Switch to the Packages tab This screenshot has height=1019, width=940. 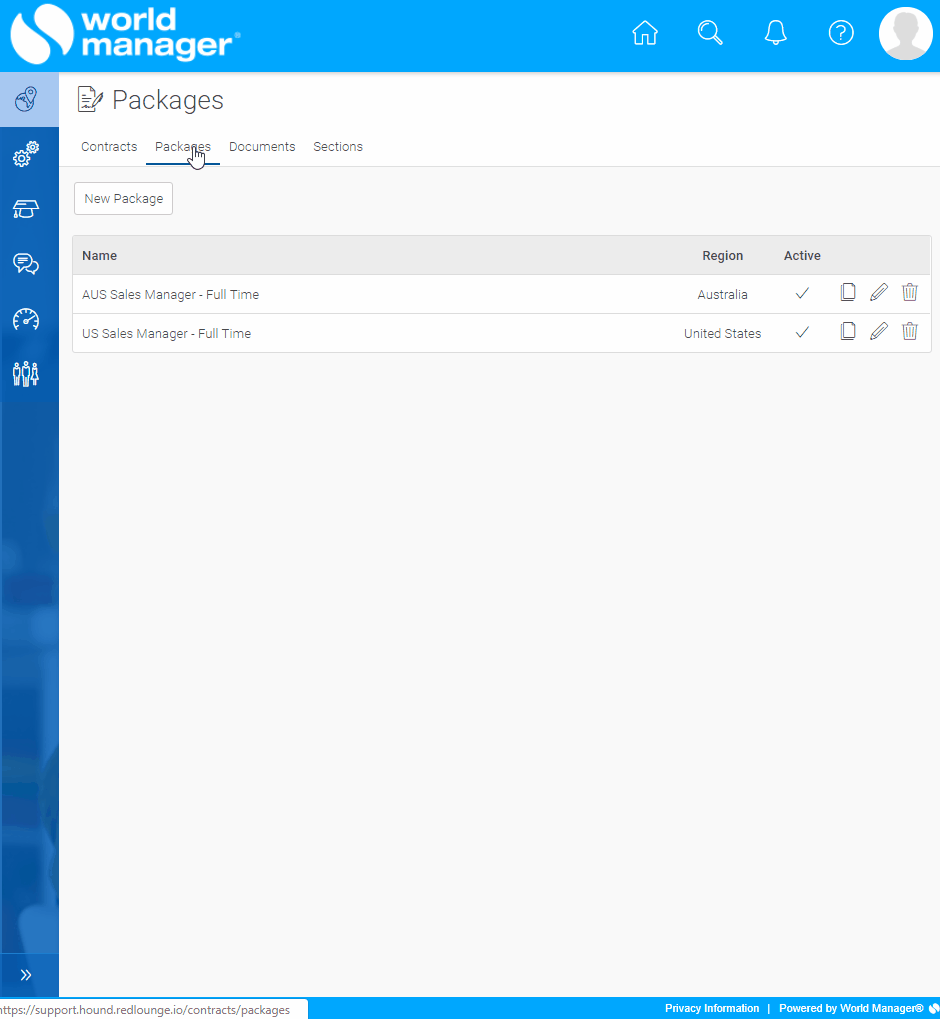coord(183,147)
